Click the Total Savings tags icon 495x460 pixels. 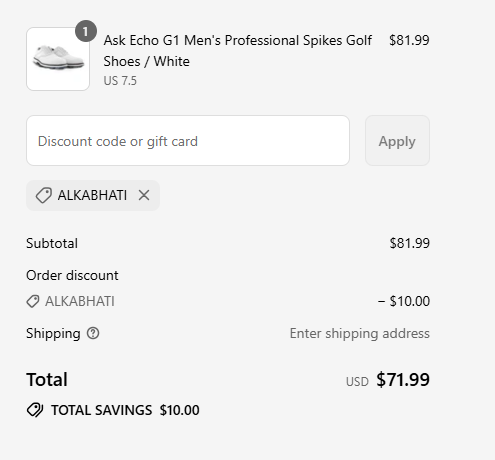[35, 410]
